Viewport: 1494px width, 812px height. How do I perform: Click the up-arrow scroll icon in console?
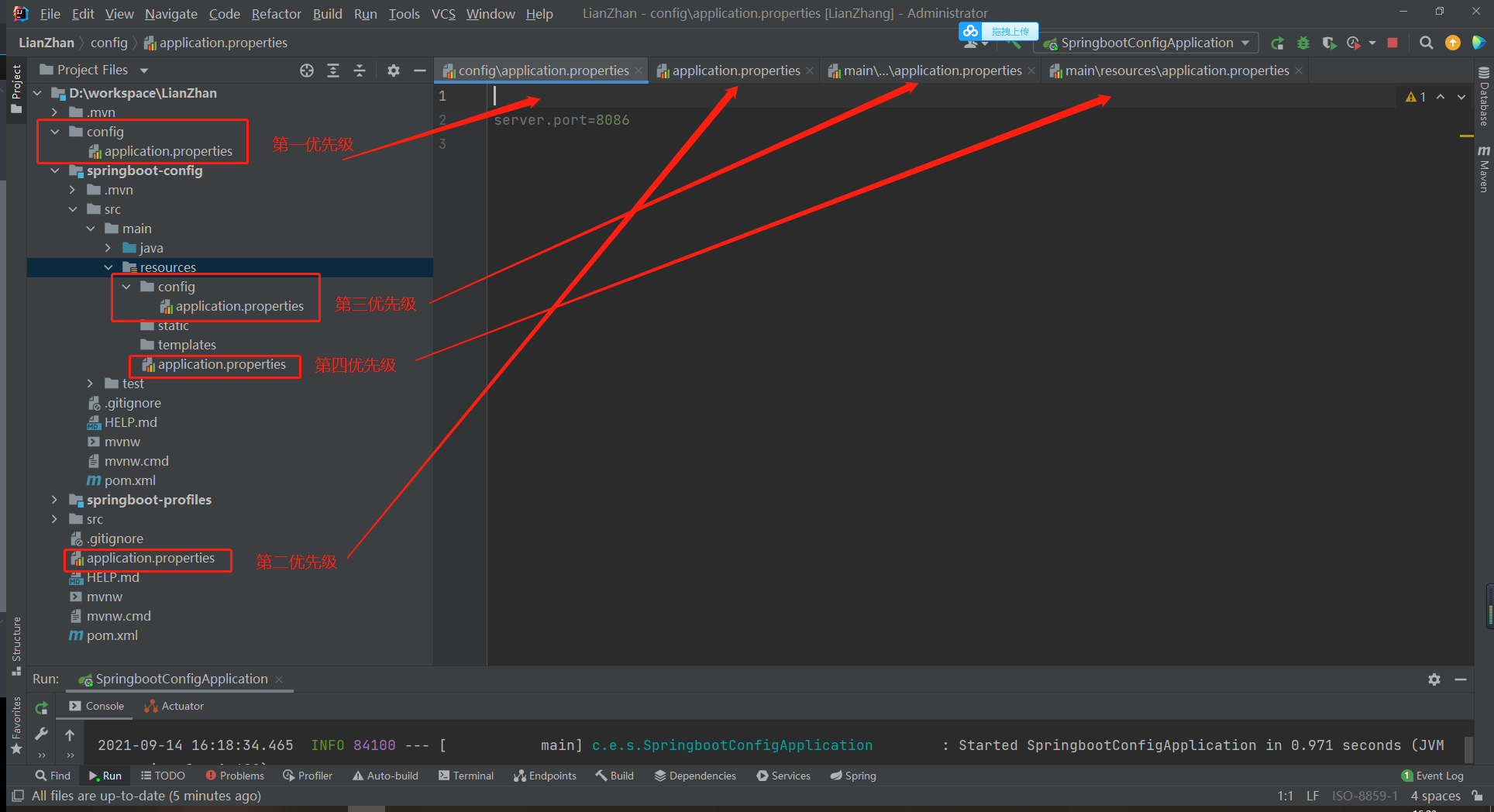pos(70,735)
